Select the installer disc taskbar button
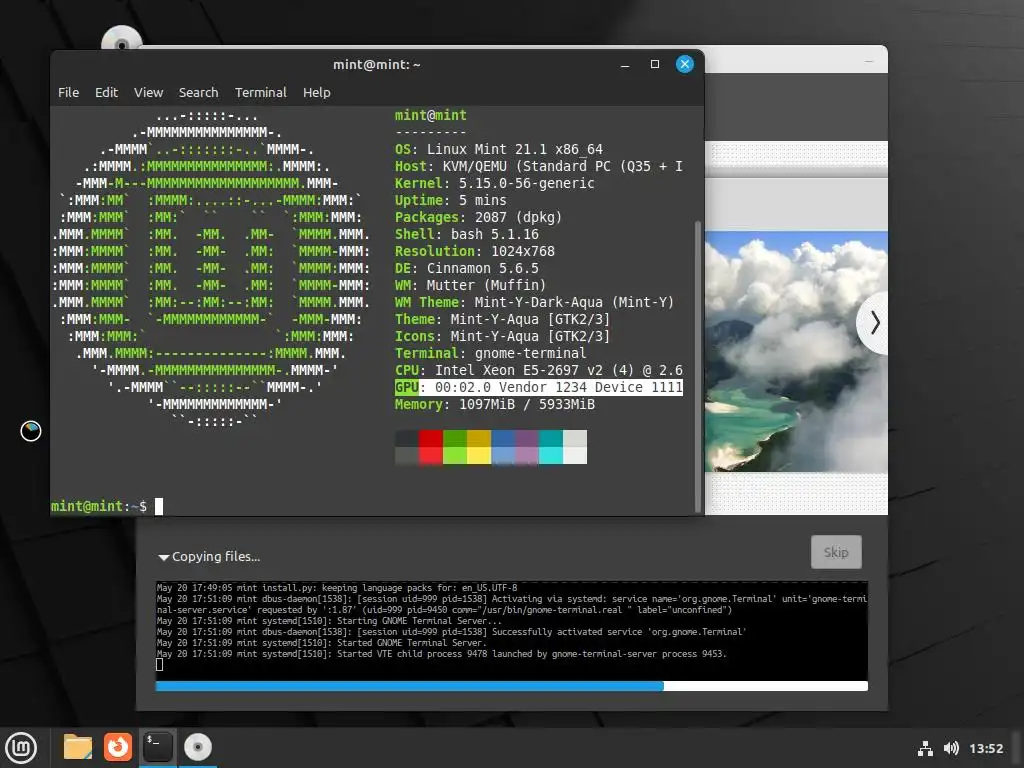Screen dimensions: 1024x768 [x=197, y=747]
